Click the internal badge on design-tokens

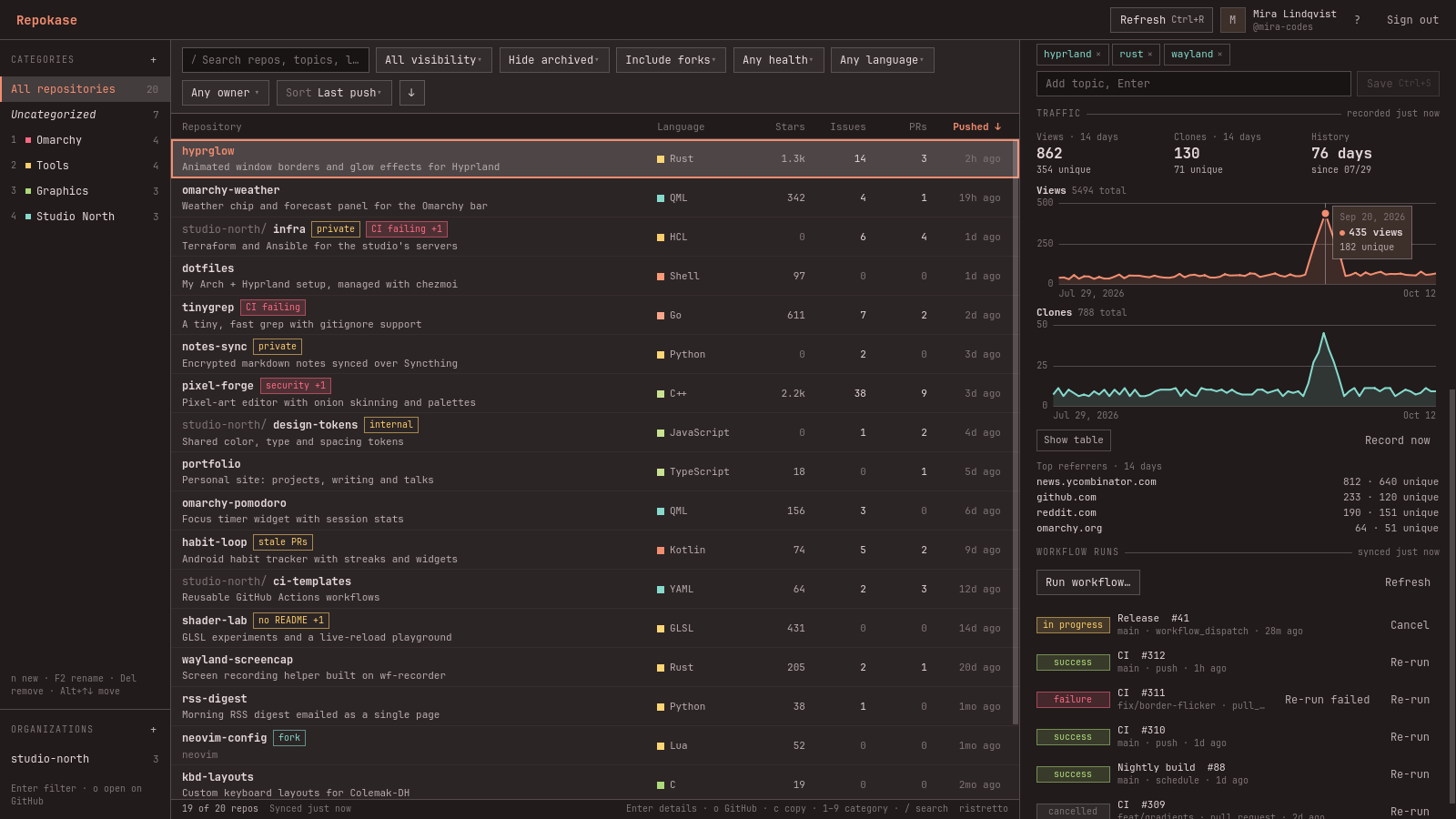click(x=391, y=425)
